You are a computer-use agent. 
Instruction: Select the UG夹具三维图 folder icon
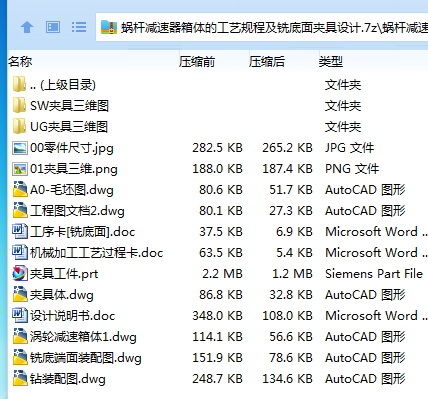(19, 126)
